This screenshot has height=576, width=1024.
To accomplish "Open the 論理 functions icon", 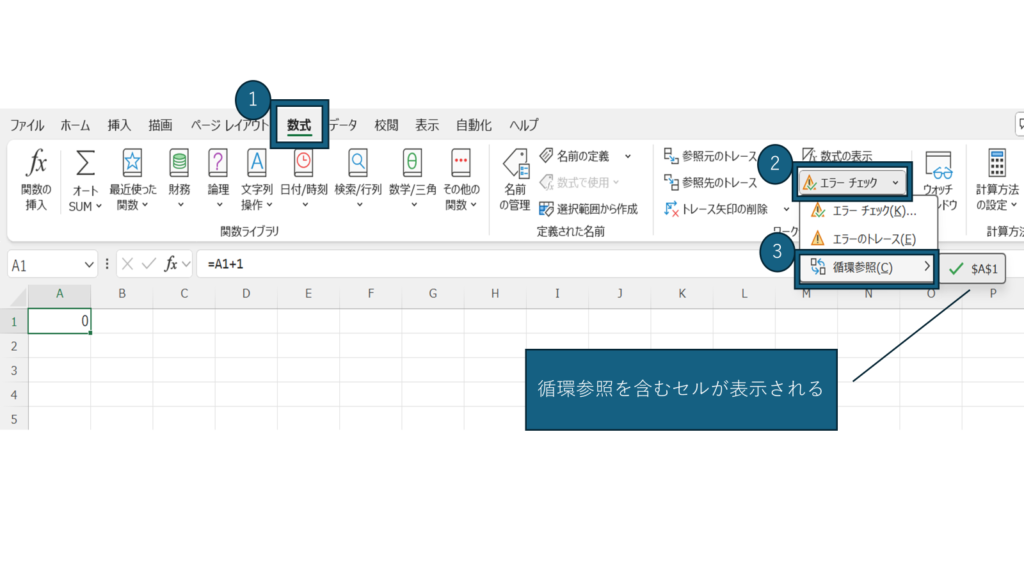I will [217, 163].
